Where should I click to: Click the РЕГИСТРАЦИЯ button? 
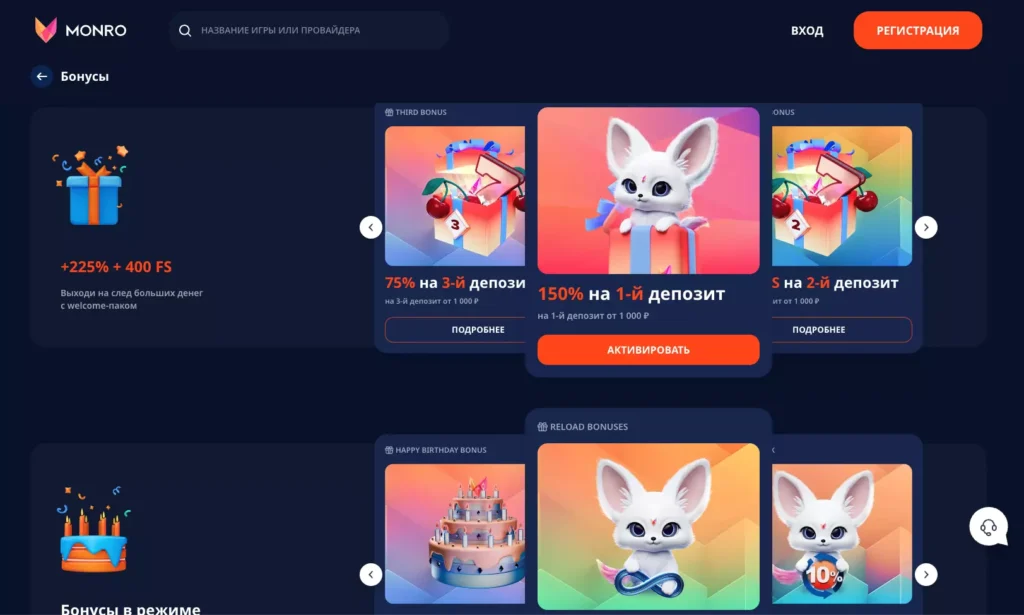click(918, 30)
